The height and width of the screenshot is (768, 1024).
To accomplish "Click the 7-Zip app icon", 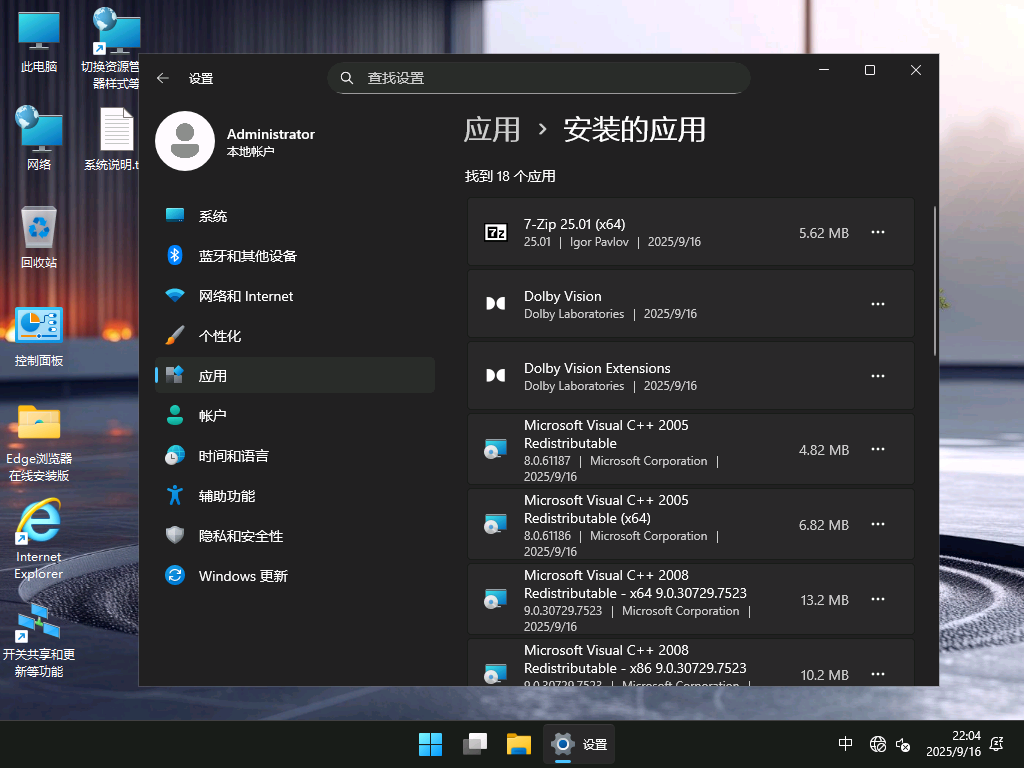I will tap(496, 232).
